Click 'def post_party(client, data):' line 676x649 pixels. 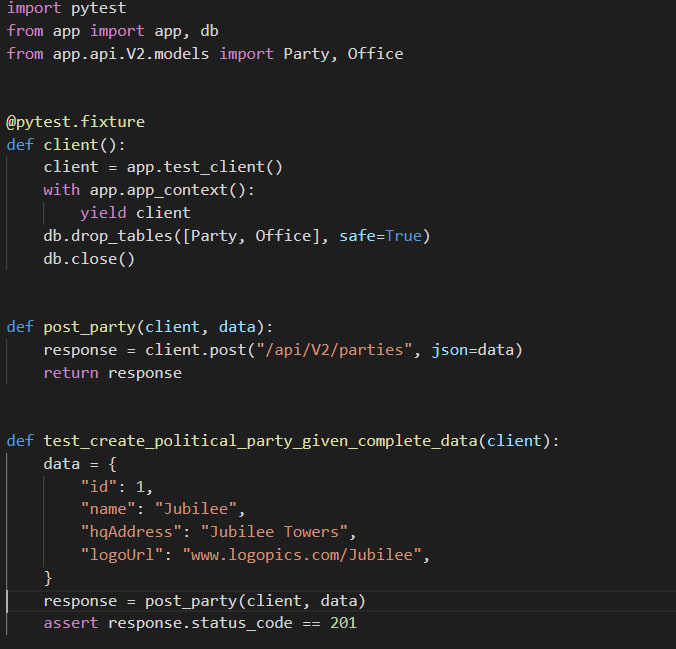[140, 327]
